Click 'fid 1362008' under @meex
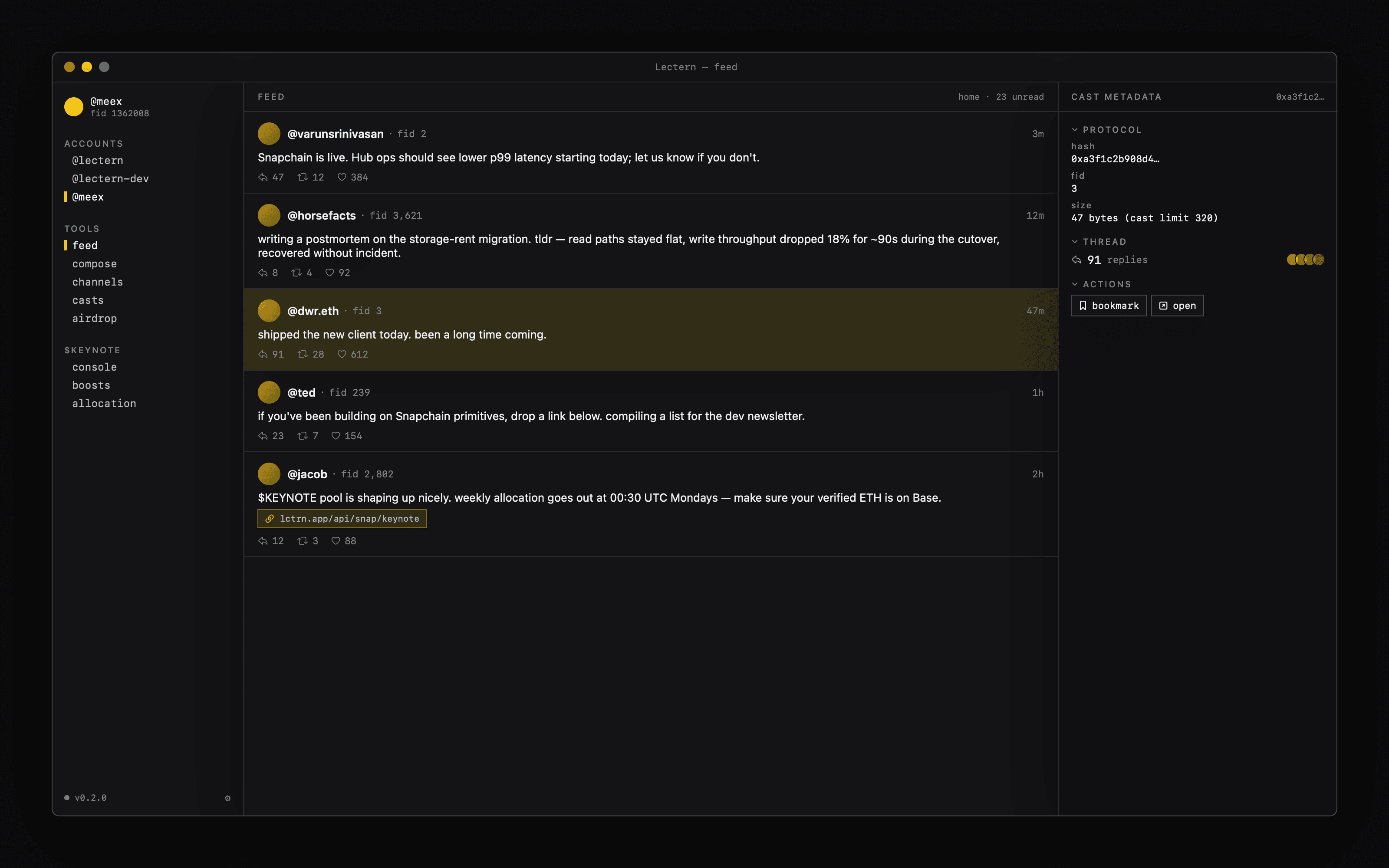This screenshot has width=1389, height=868. 119,114
